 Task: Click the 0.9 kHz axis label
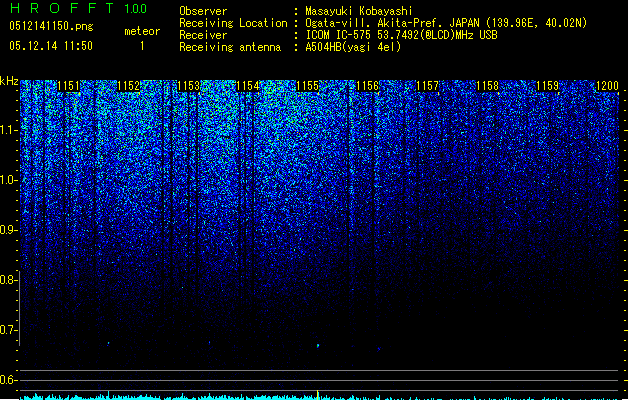(x=9, y=230)
